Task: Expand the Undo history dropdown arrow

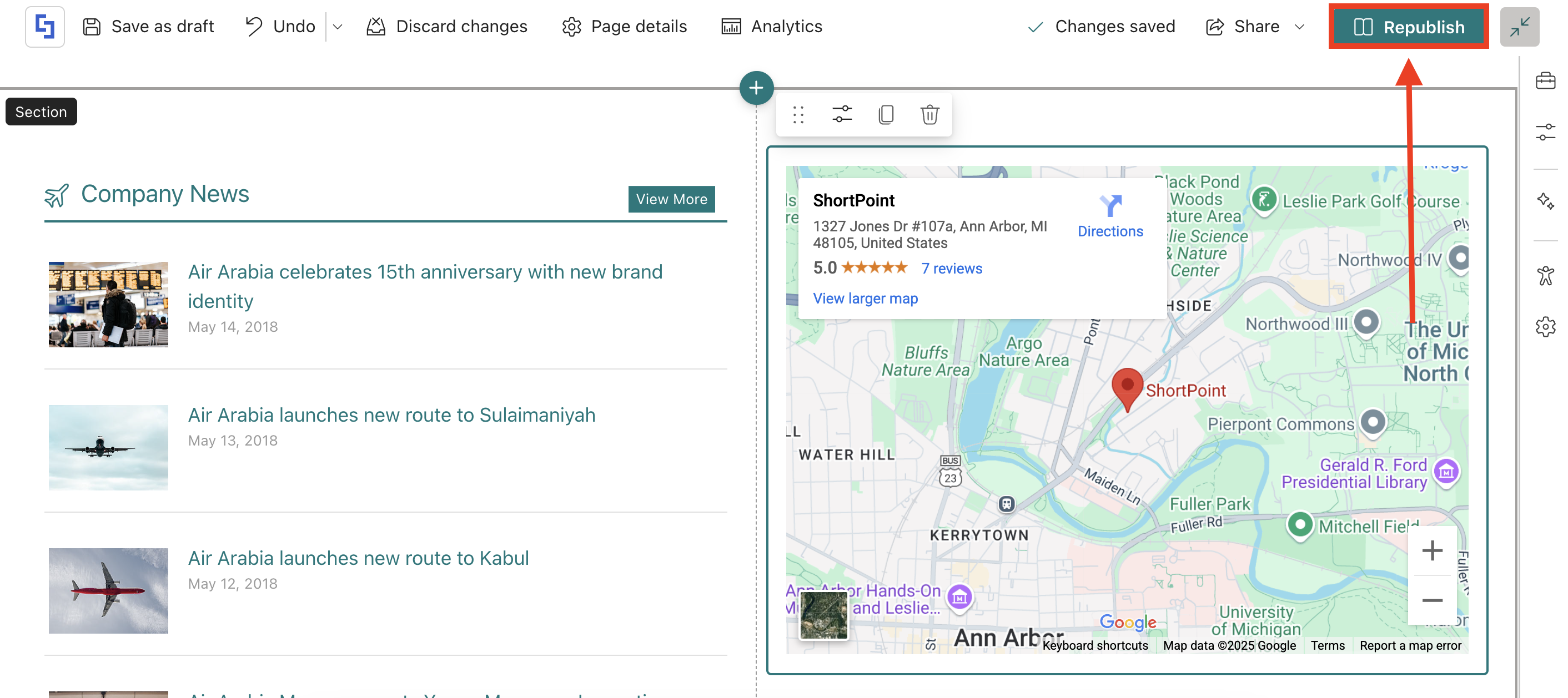Action: point(338,27)
